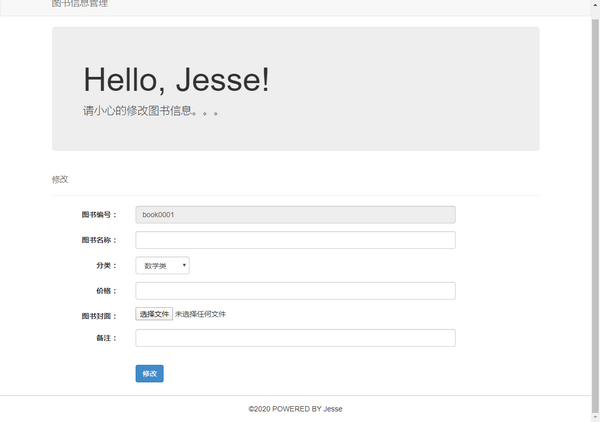Click the vertical scrollbar thumb

(595, 215)
